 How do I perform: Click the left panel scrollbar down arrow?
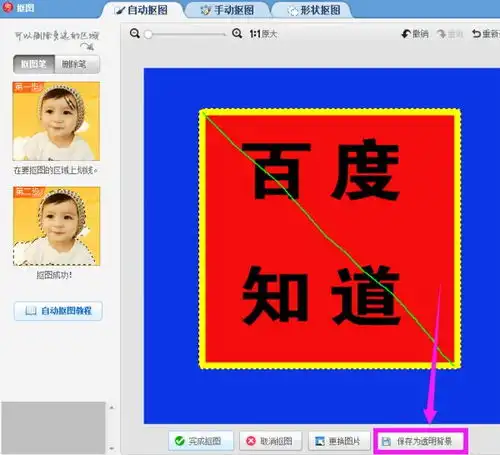tap(112, 449)
